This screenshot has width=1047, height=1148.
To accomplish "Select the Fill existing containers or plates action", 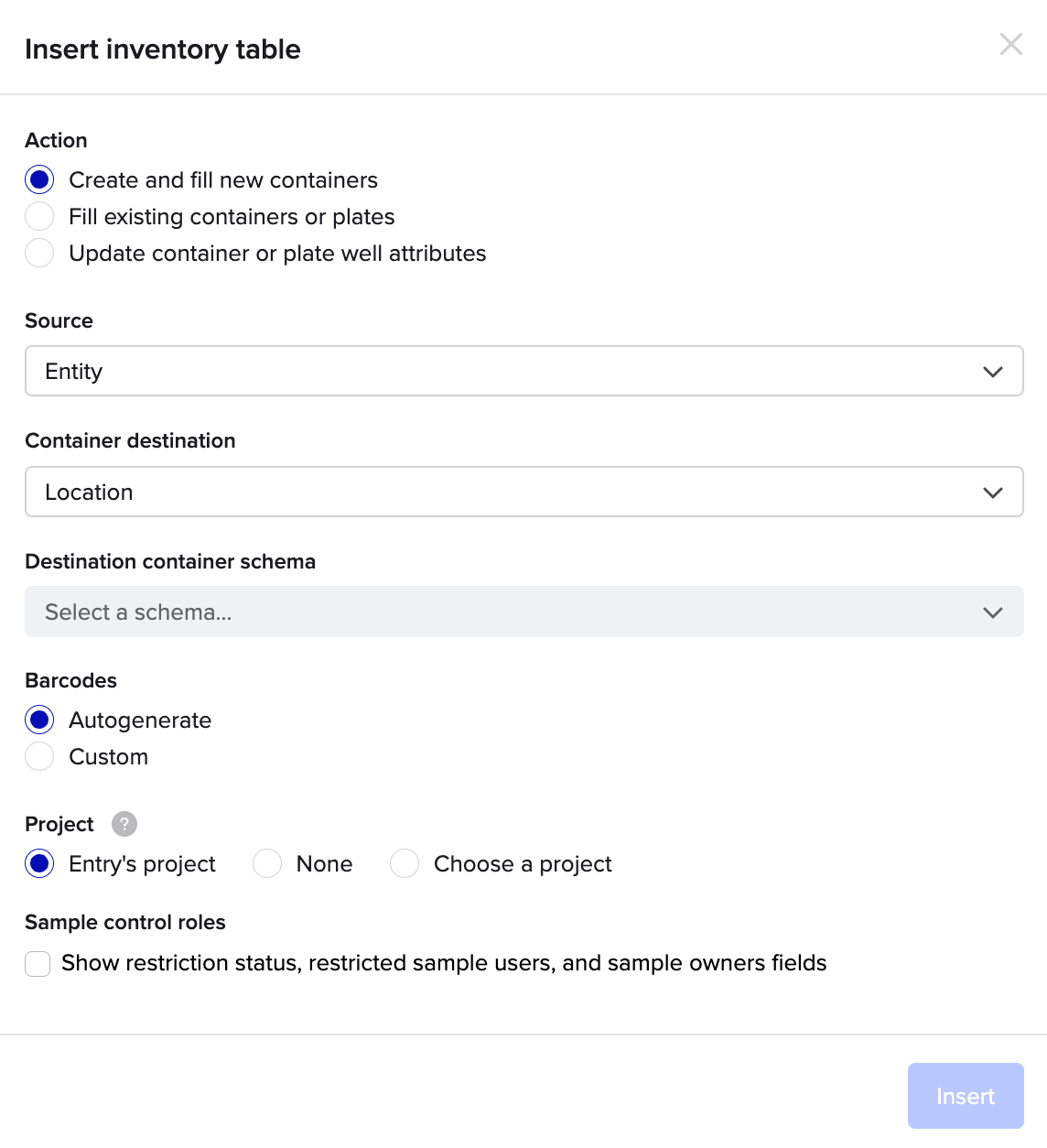I will [39, 216].
